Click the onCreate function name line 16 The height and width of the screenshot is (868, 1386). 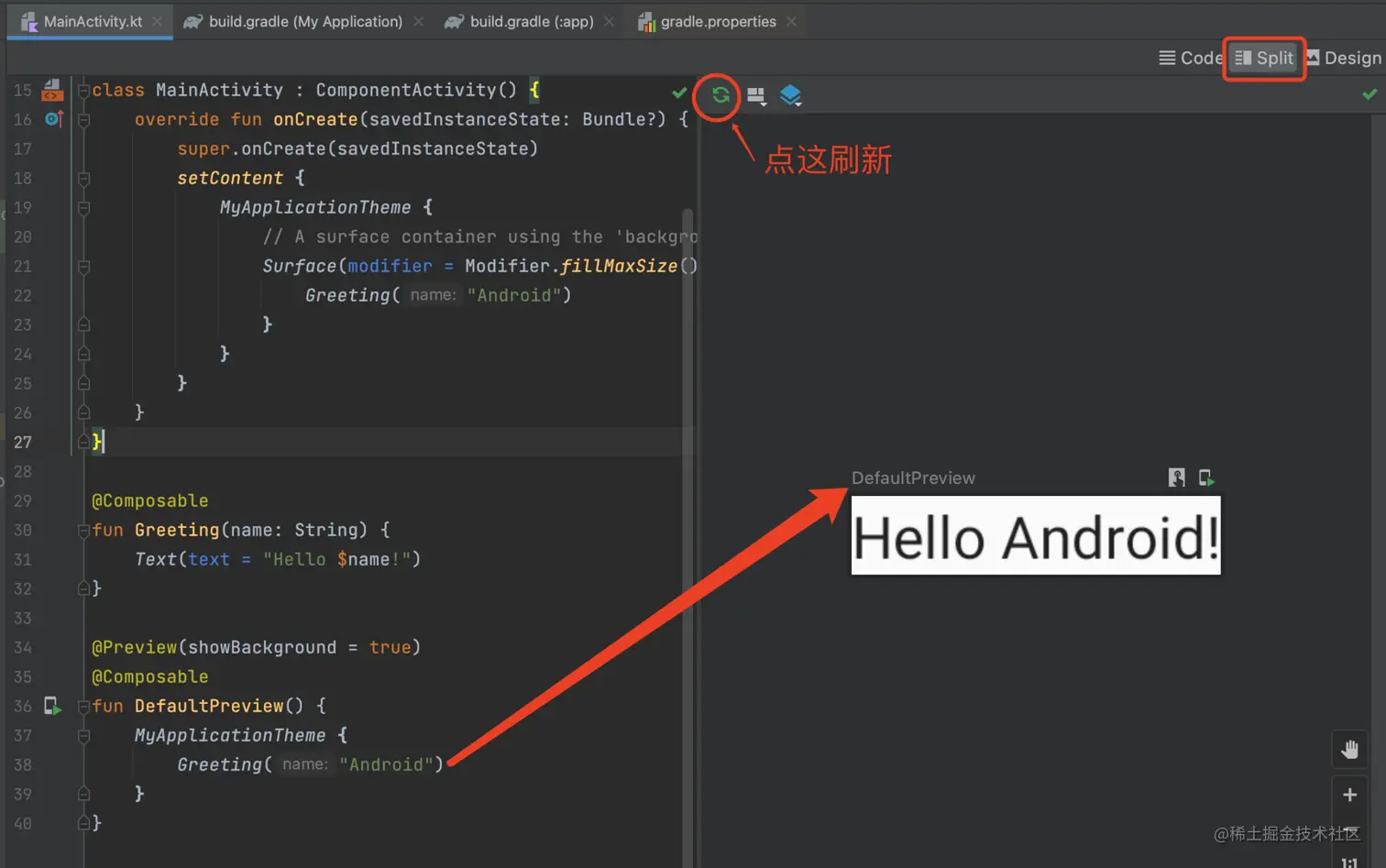315,119
